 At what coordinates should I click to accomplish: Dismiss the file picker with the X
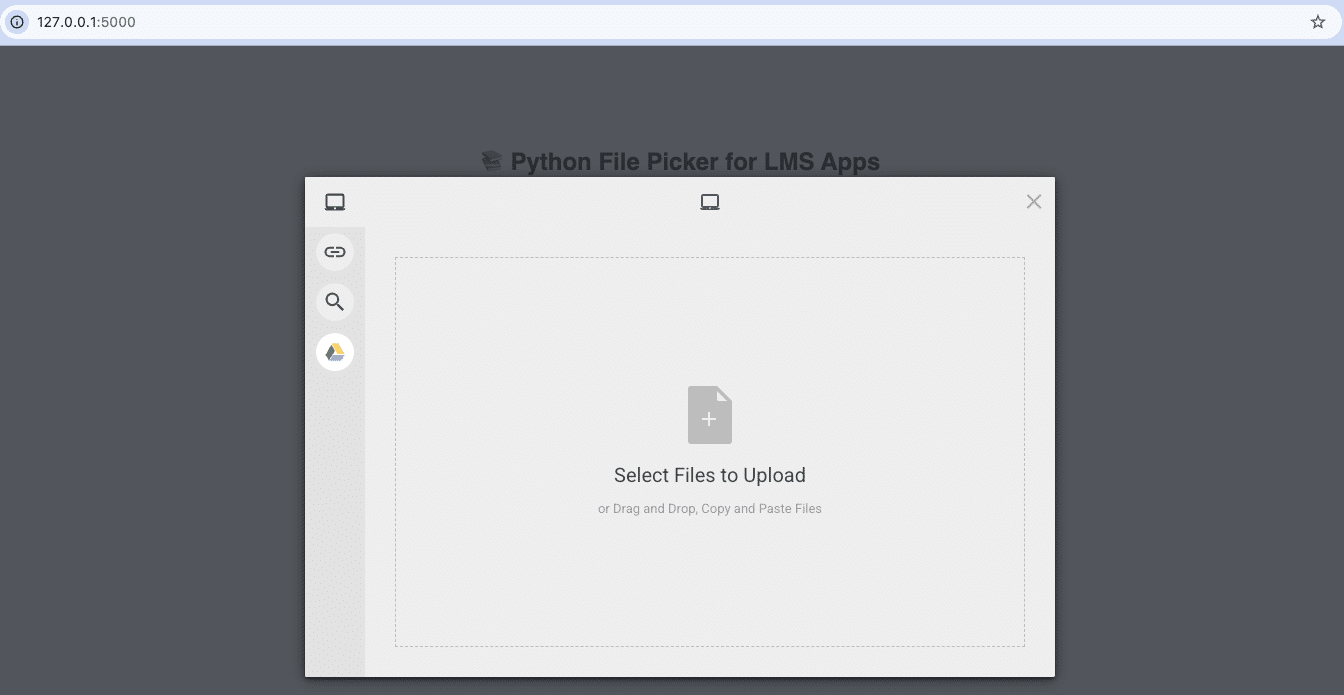(1034, 201)
